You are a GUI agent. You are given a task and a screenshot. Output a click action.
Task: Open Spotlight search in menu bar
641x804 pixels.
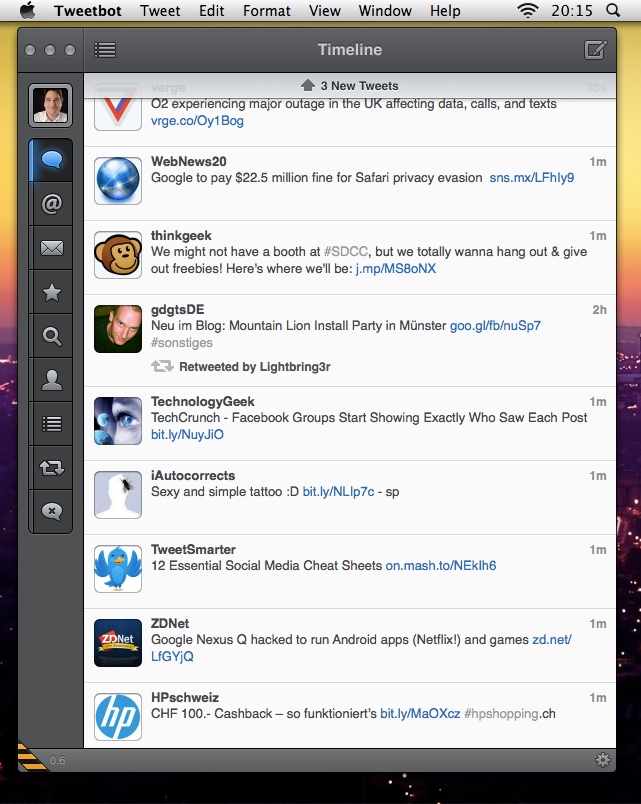click(x=612, y=11)
